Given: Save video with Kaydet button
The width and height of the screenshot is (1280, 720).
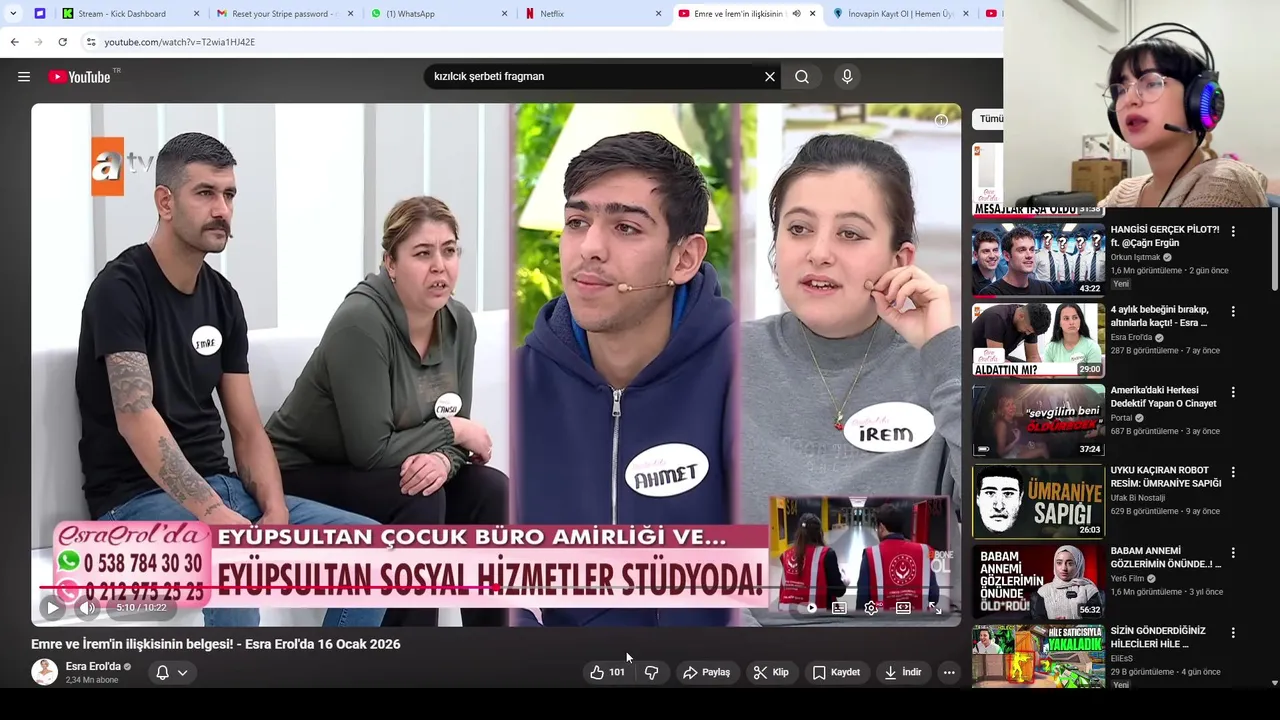Looking at the screenshot, I should pyautogui.click(x=836, y=672).
